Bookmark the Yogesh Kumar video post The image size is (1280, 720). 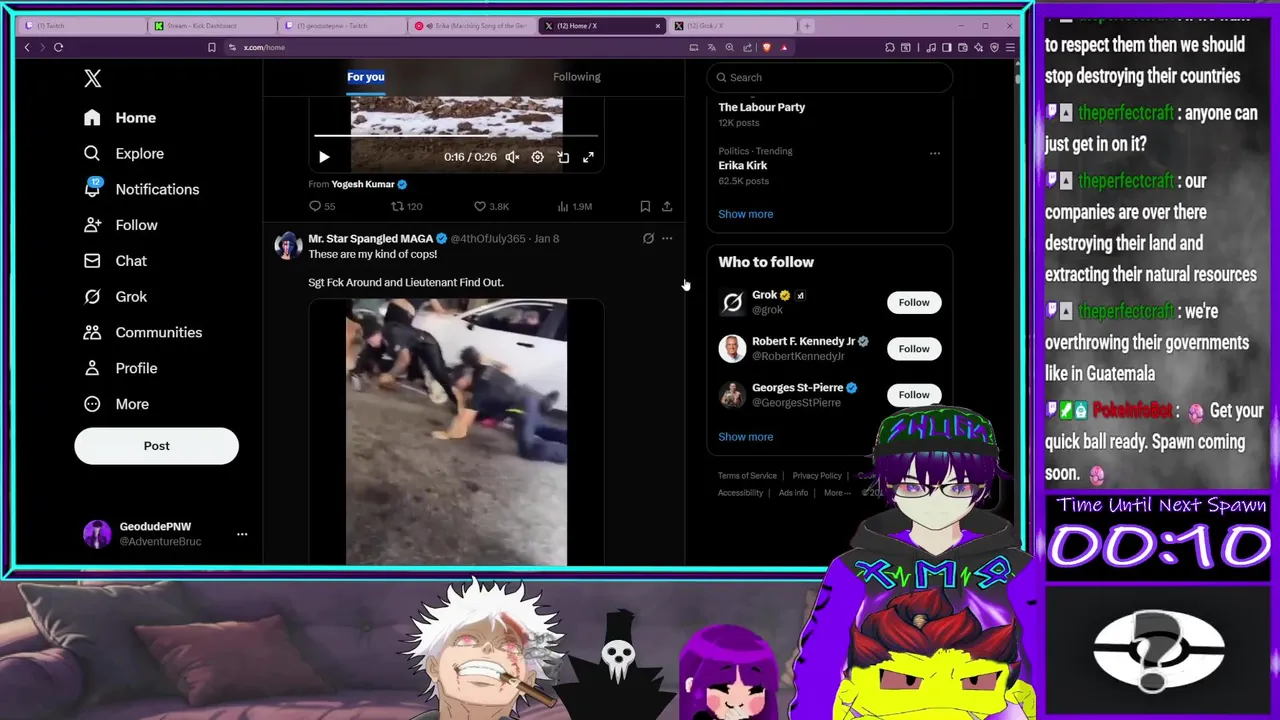pyautogui.click(x=645, y=206)
